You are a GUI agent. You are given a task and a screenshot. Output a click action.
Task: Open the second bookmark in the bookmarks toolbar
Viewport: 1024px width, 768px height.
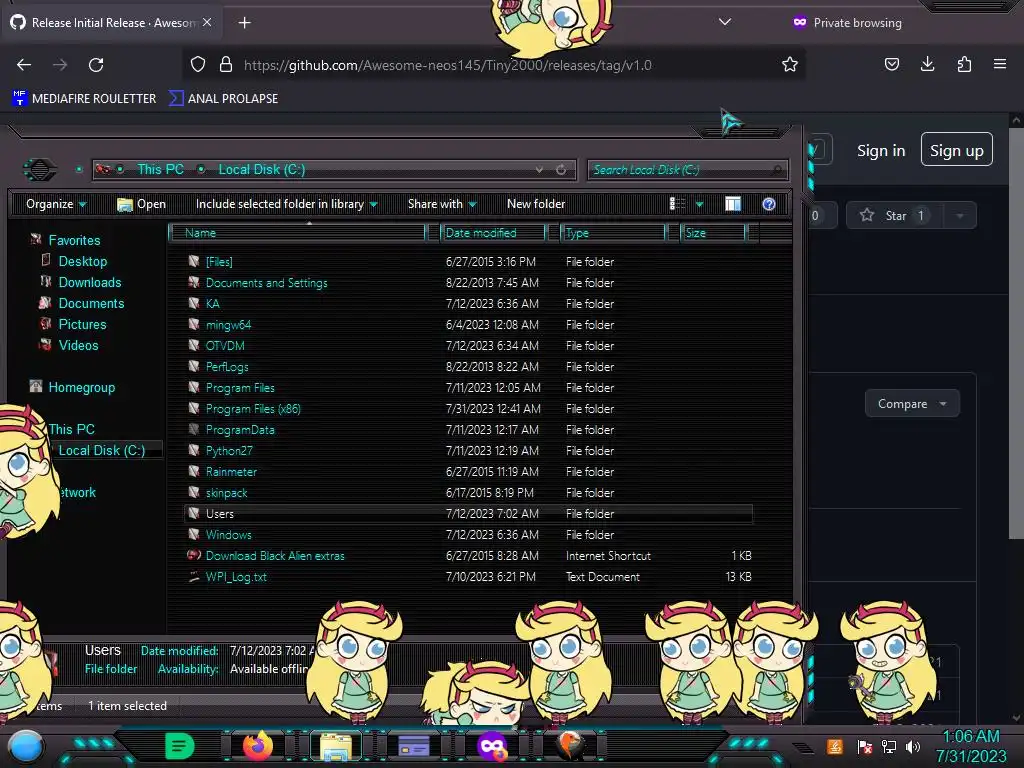pos(223,99)
